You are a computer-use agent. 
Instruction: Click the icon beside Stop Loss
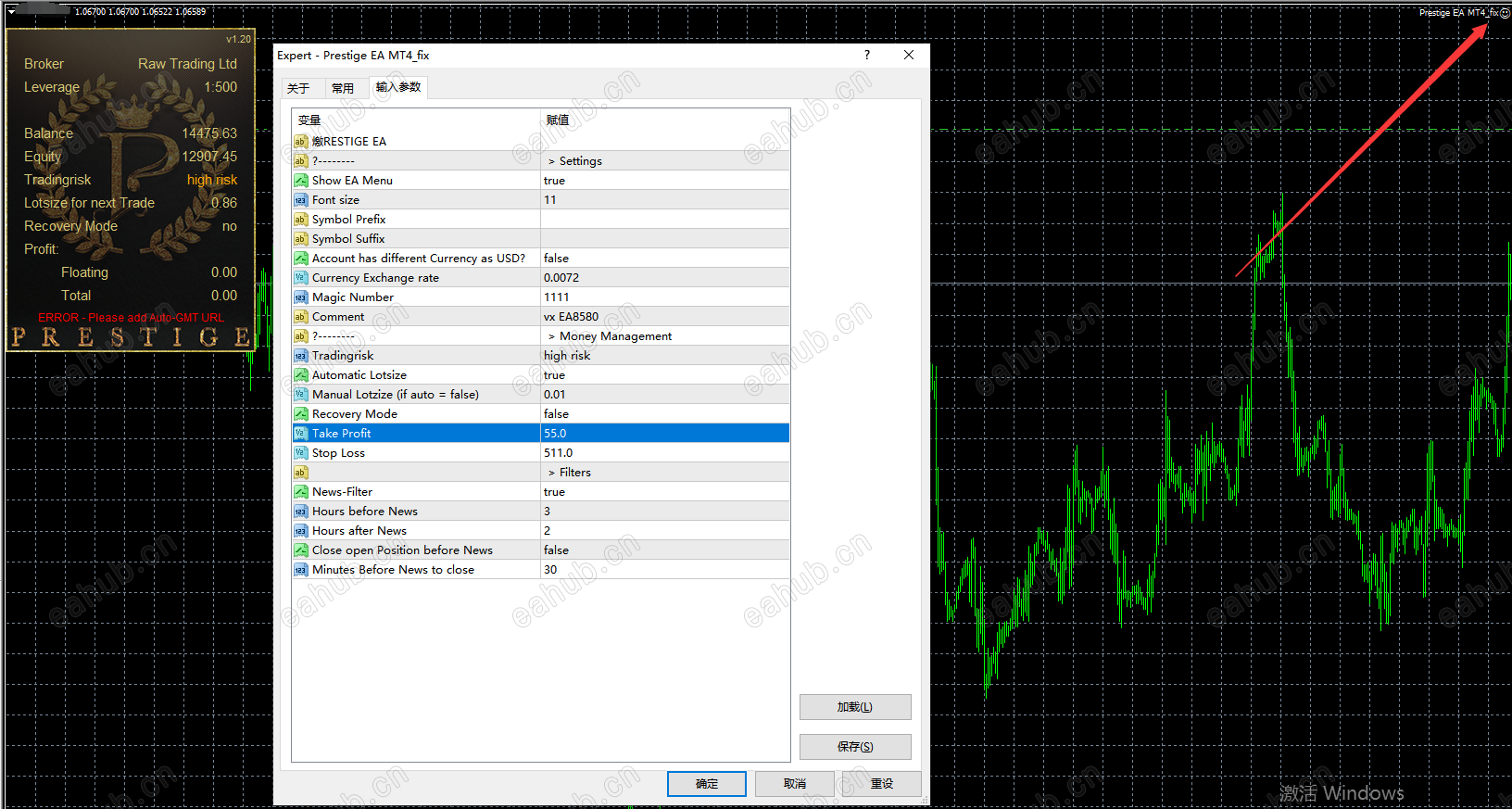click(x=300, y=453)
